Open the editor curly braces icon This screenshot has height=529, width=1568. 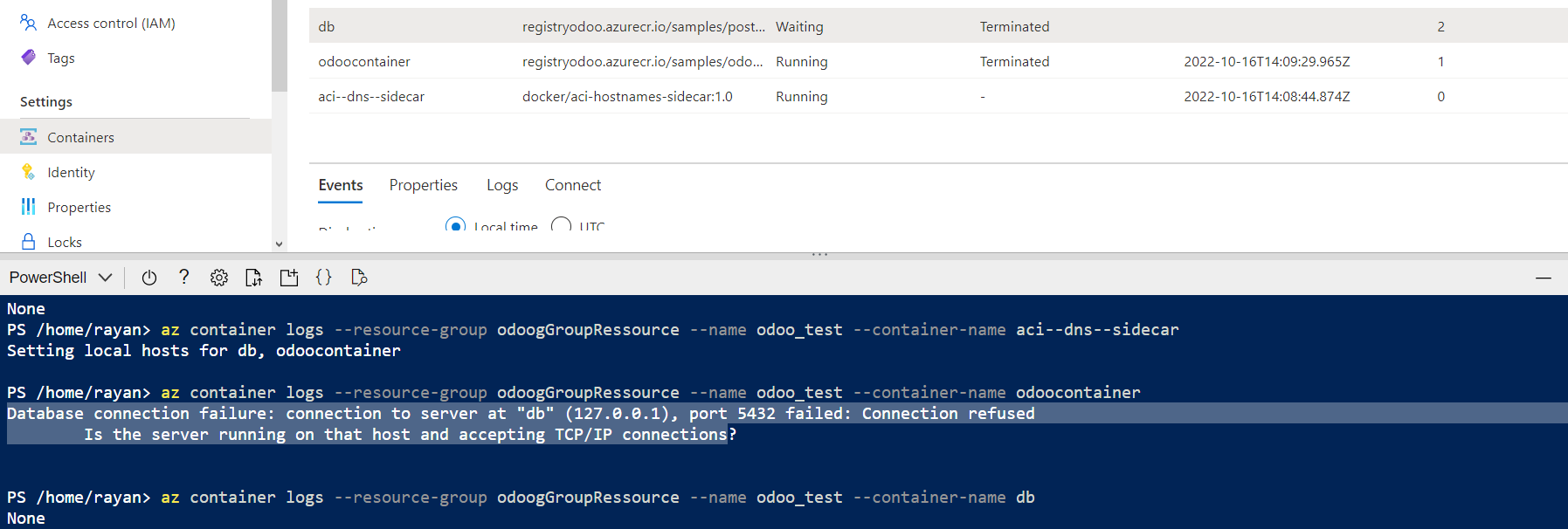tap(323, 277)
